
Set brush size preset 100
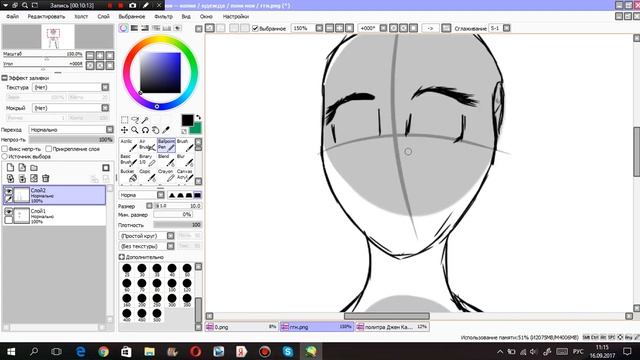172,285
